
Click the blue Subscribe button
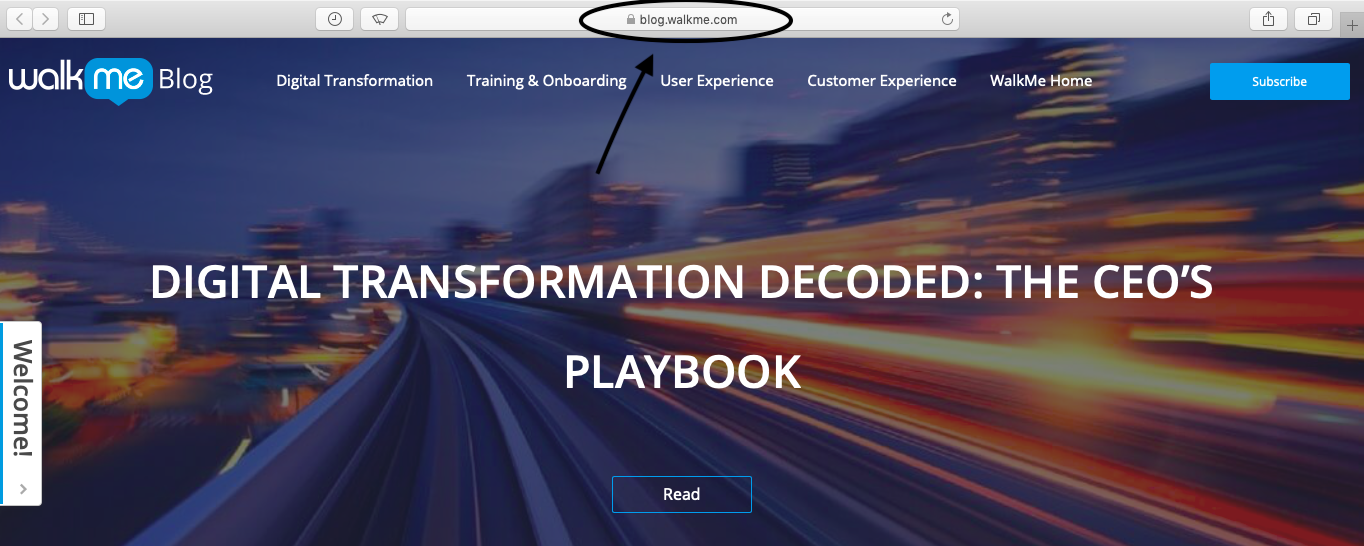pos(1280,81)
